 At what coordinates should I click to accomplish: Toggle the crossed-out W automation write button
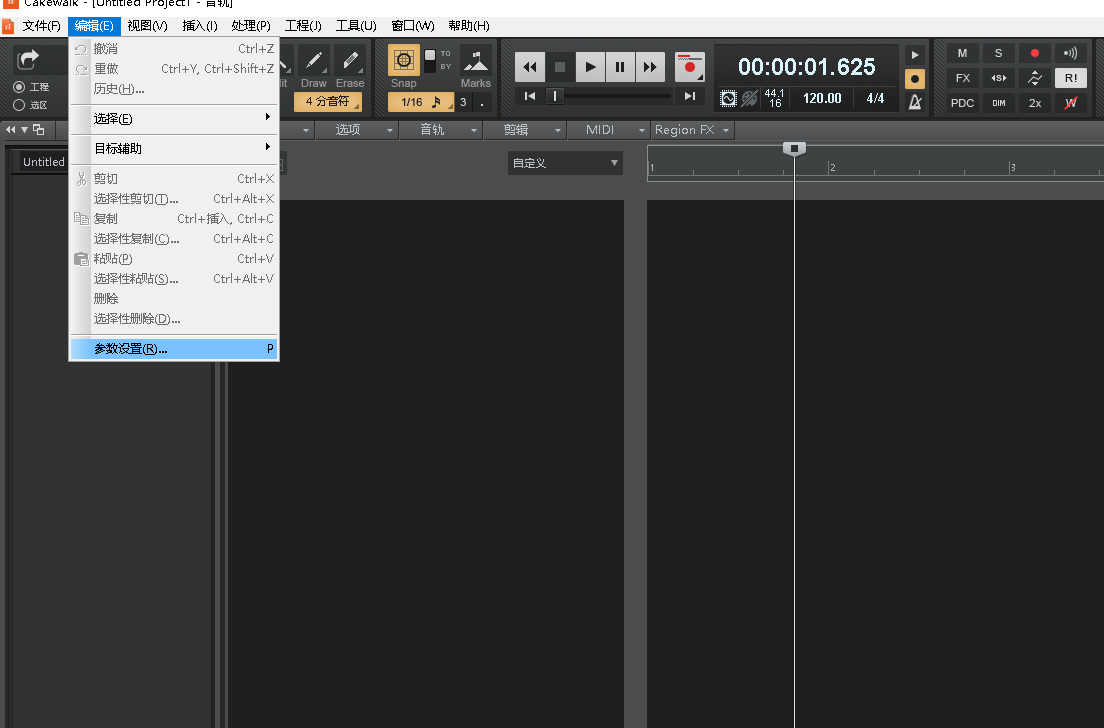click(x=1070, y=103)
